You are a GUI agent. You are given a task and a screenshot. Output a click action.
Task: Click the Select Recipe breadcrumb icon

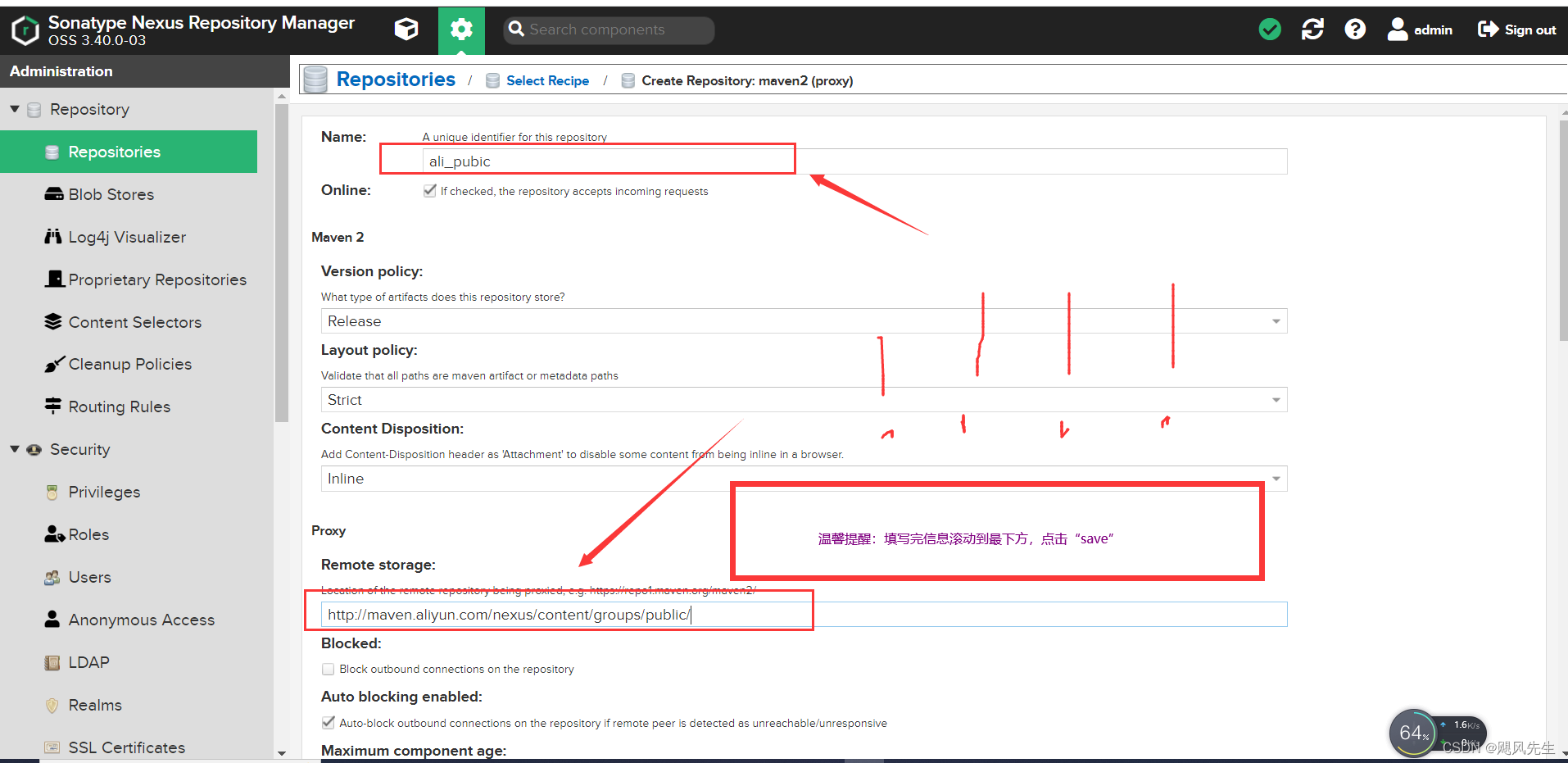pos(492,80)
